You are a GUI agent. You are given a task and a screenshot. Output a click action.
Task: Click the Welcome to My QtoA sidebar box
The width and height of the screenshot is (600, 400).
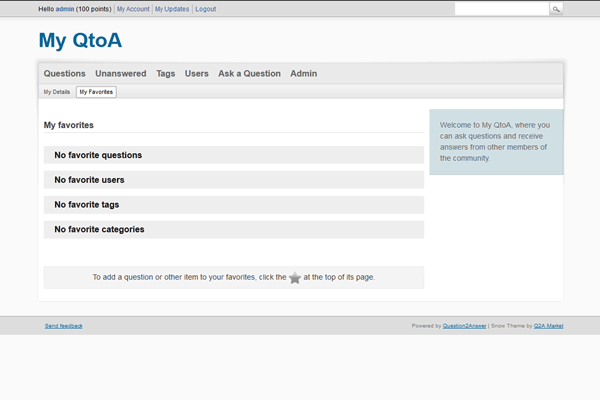click(x=496, y=141)
